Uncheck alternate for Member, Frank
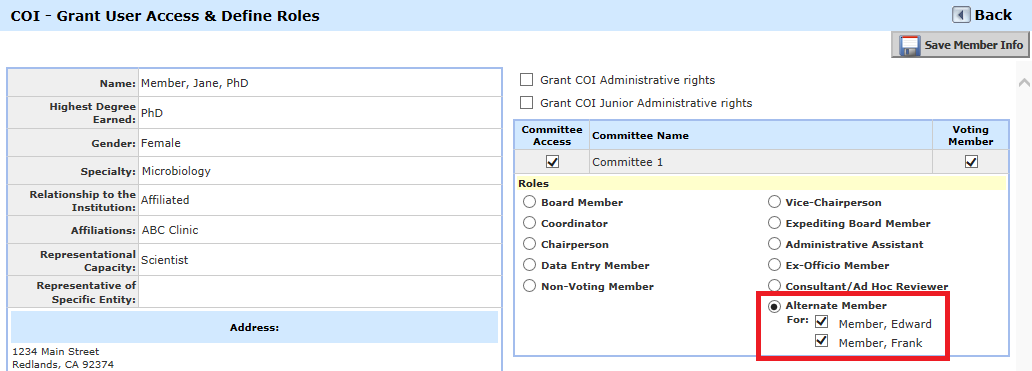1032x371 pixels. [x=821, y=341]
